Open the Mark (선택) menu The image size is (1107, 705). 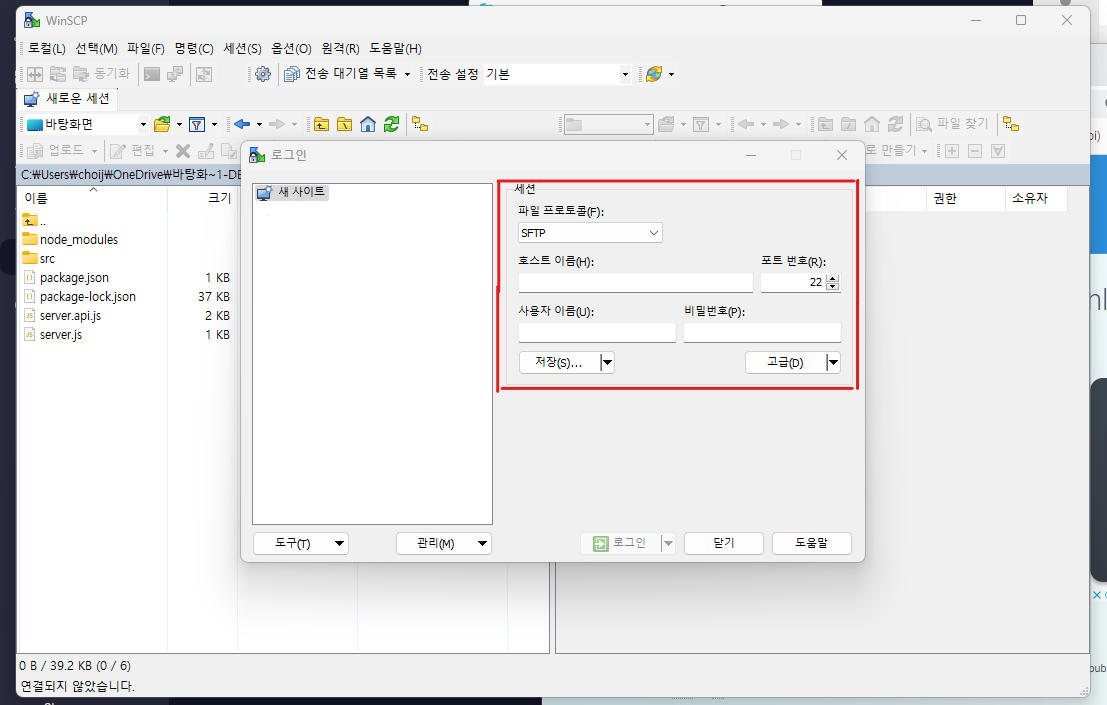pyautogui.click(x=97, y=49)
